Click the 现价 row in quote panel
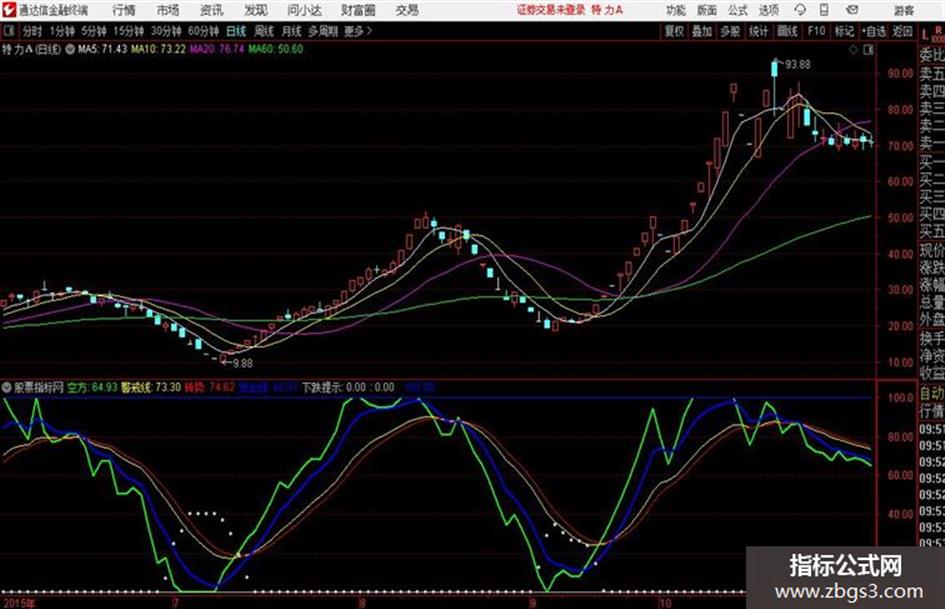 pos(932,249)
